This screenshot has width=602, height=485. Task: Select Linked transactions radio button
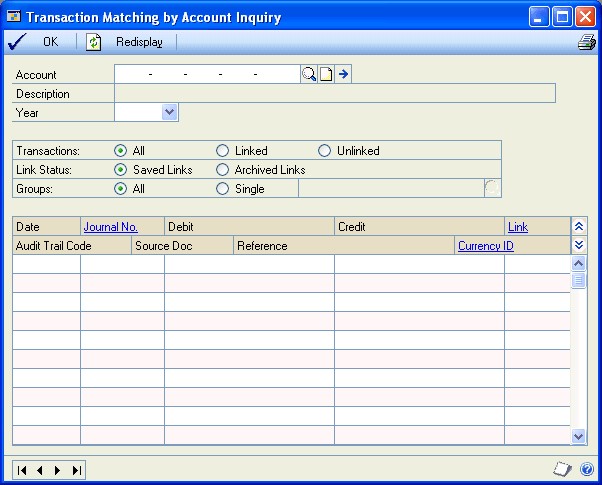click(x=222, y=151)
